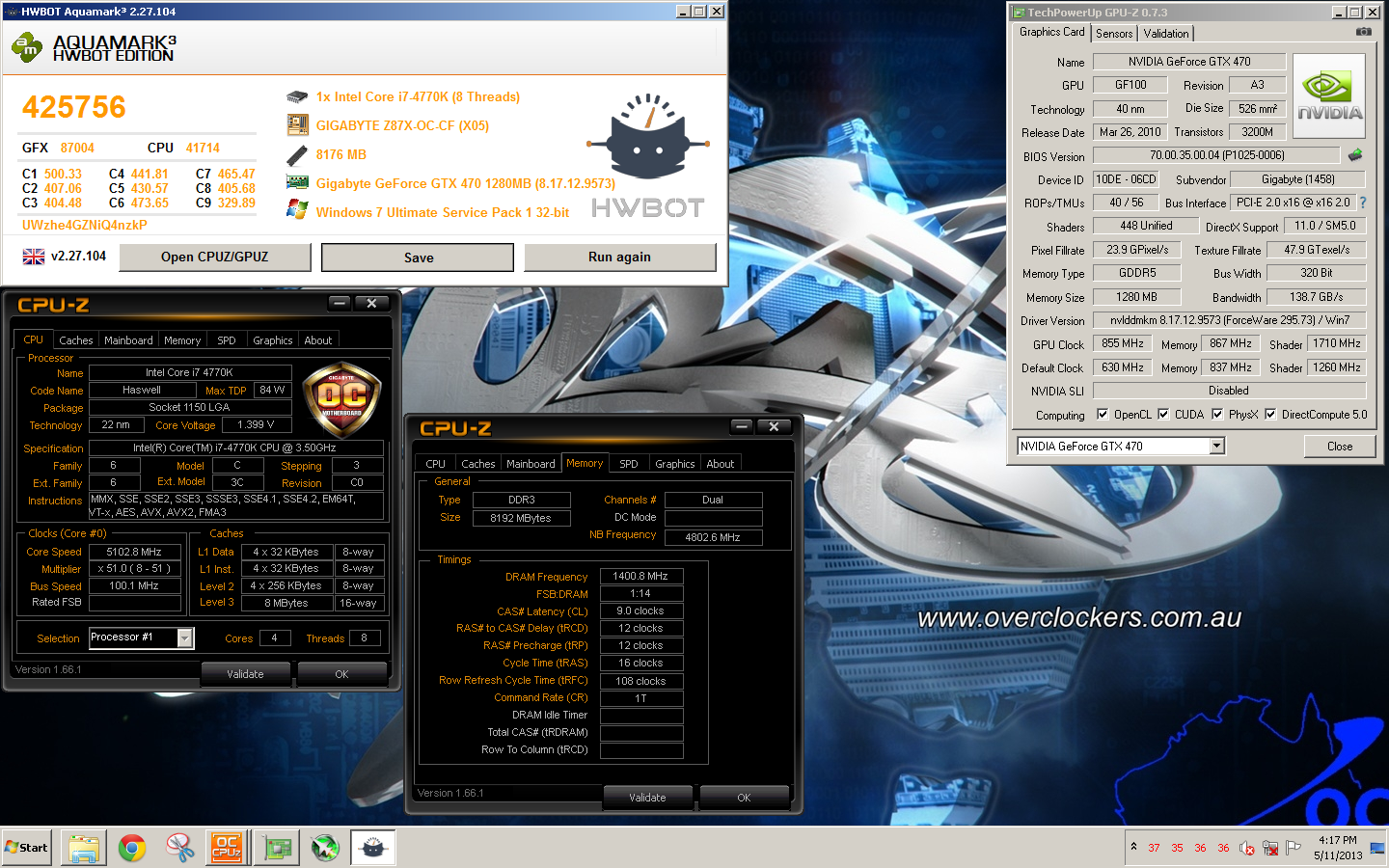1389x868 pixels.
Task: Select the GPU-Z Graphics Card tab
Action: (1051, 32)
